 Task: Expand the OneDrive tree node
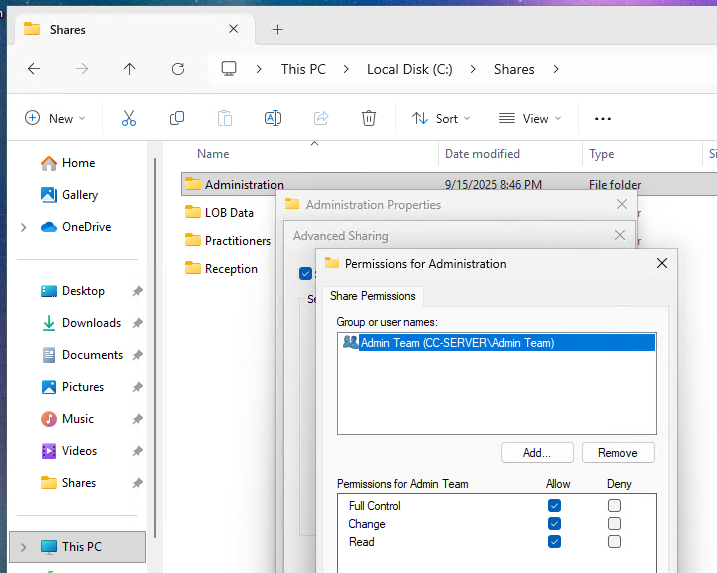23,227
